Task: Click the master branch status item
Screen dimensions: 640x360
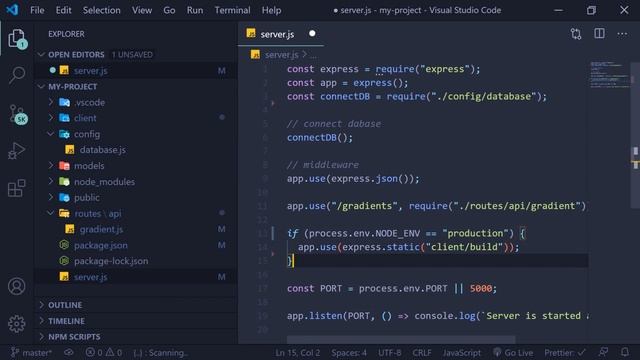Action: (31, 353)
